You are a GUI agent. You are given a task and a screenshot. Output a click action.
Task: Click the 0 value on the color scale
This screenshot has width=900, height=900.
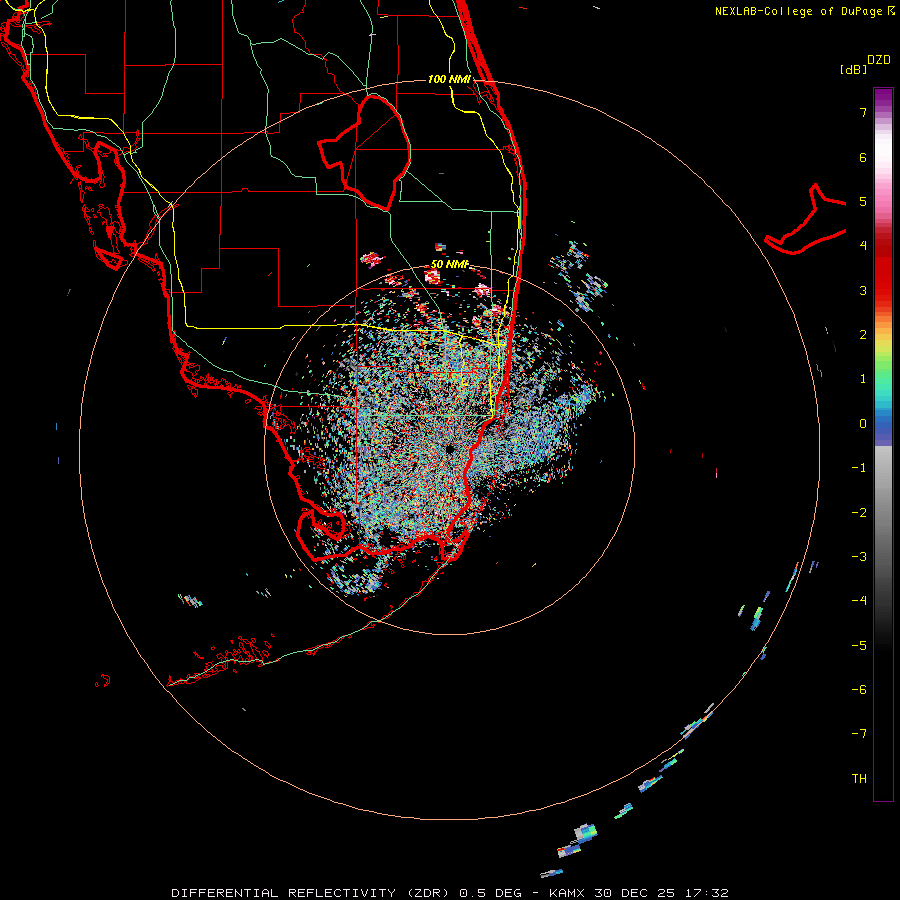click(x=863, y=424)
